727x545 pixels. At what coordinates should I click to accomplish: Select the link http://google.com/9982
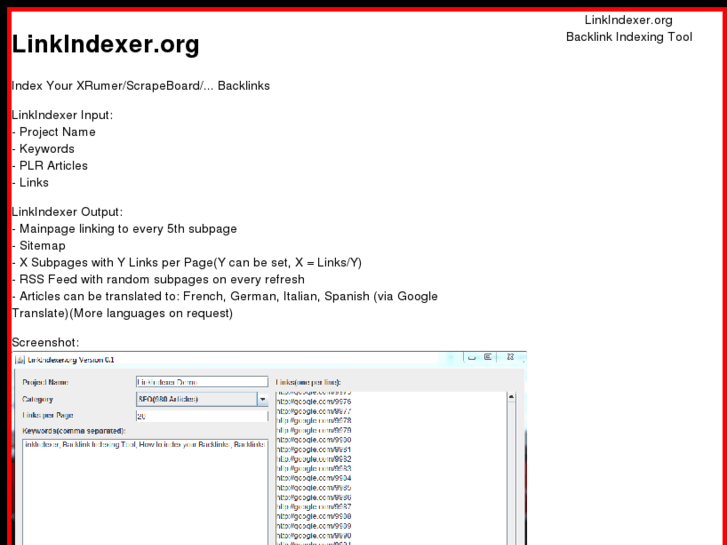(x=313, y=459)
